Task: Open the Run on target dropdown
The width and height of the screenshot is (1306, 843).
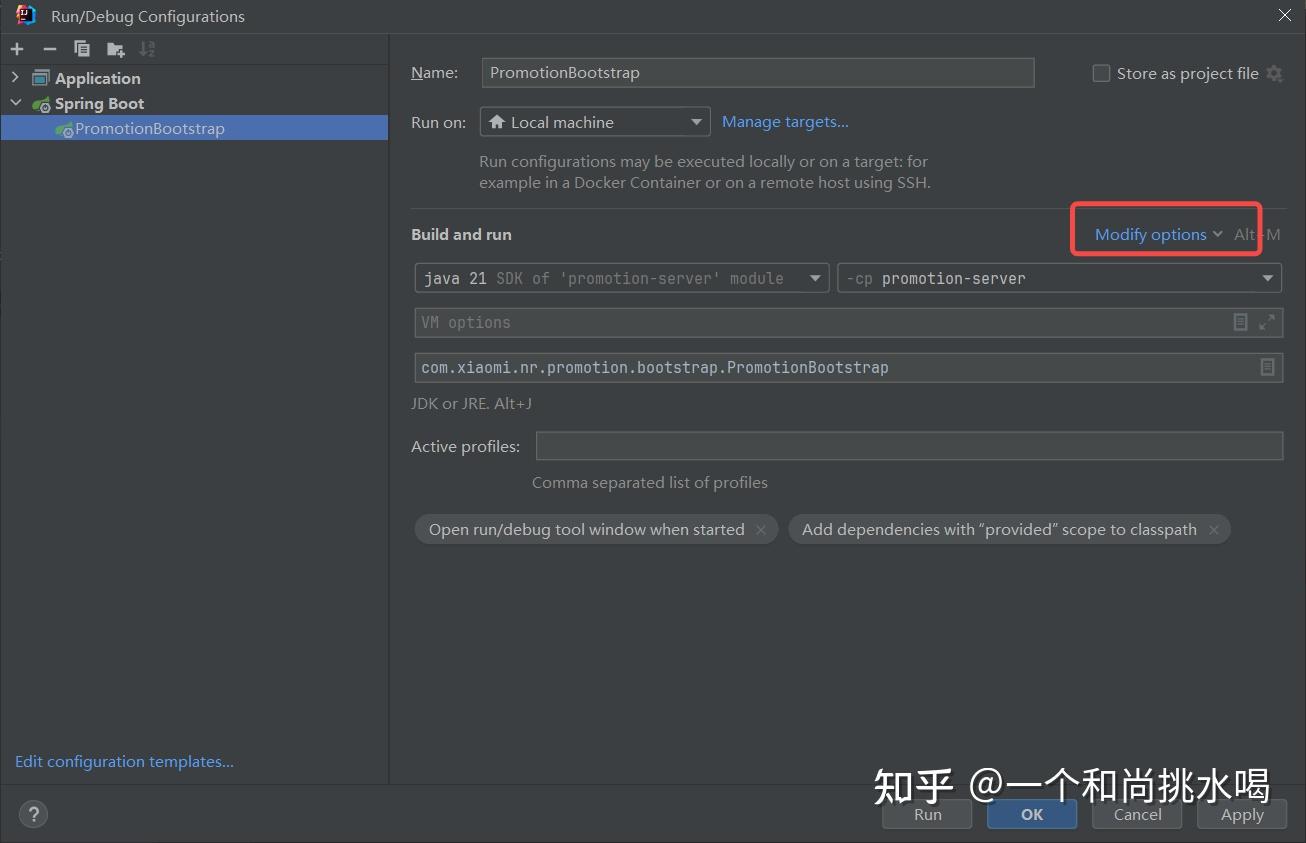Action: point(696,122)
